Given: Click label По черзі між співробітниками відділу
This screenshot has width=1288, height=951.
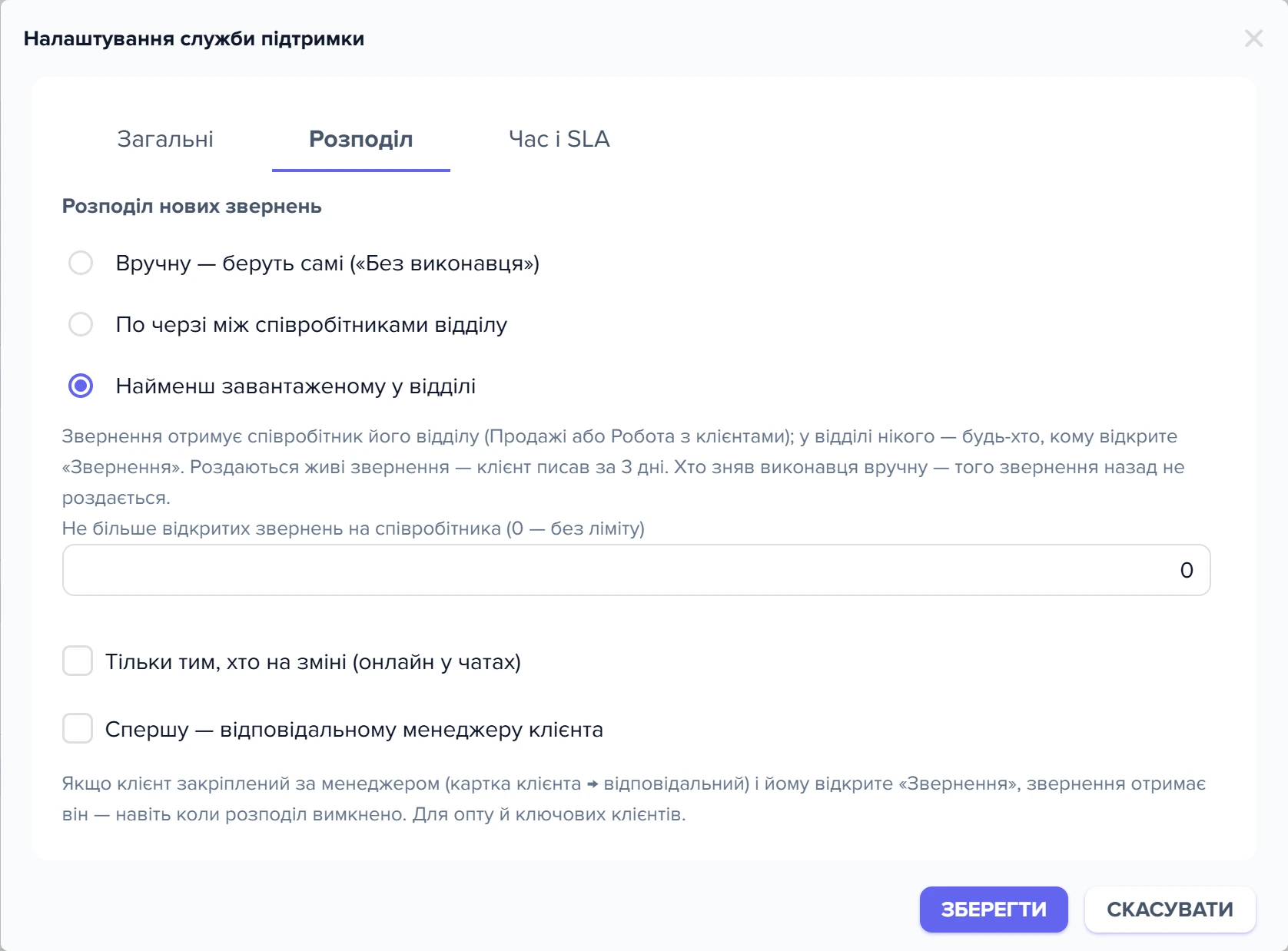Looking at the screenshot, I should [x=311, y=325].
